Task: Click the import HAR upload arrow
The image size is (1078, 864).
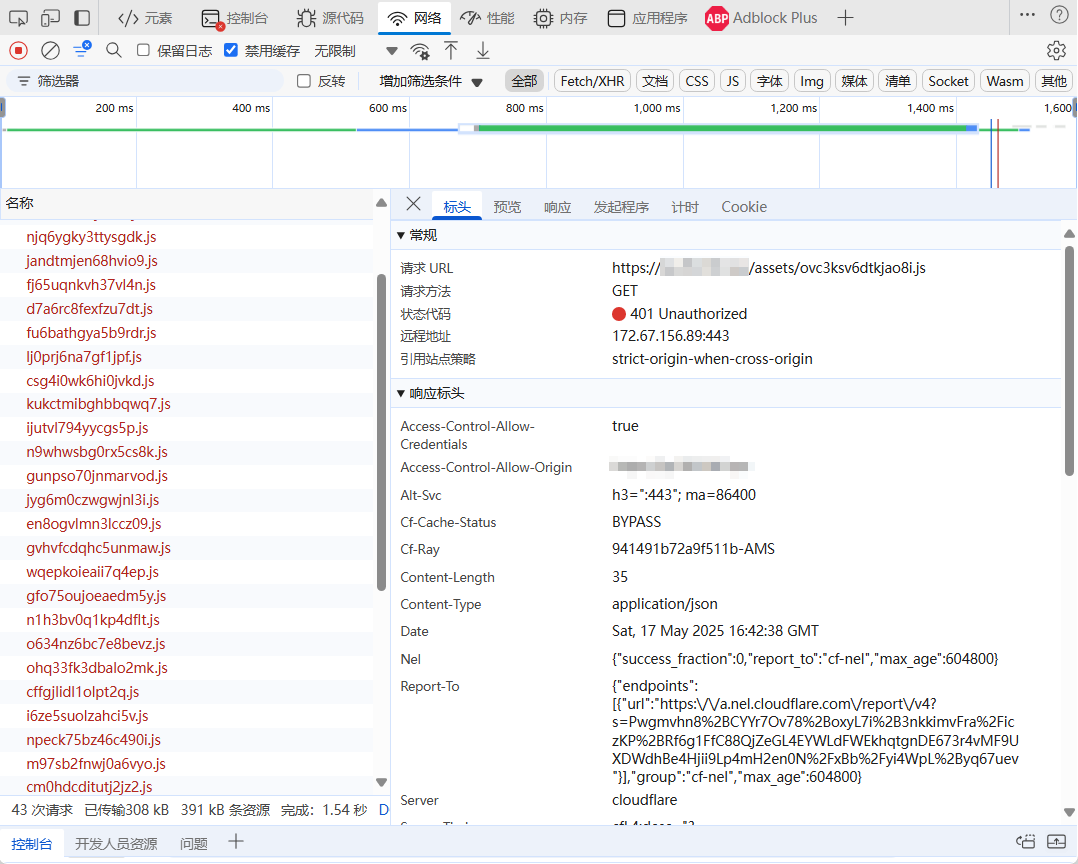Action: pyautogui.click(x=451, y=50)
